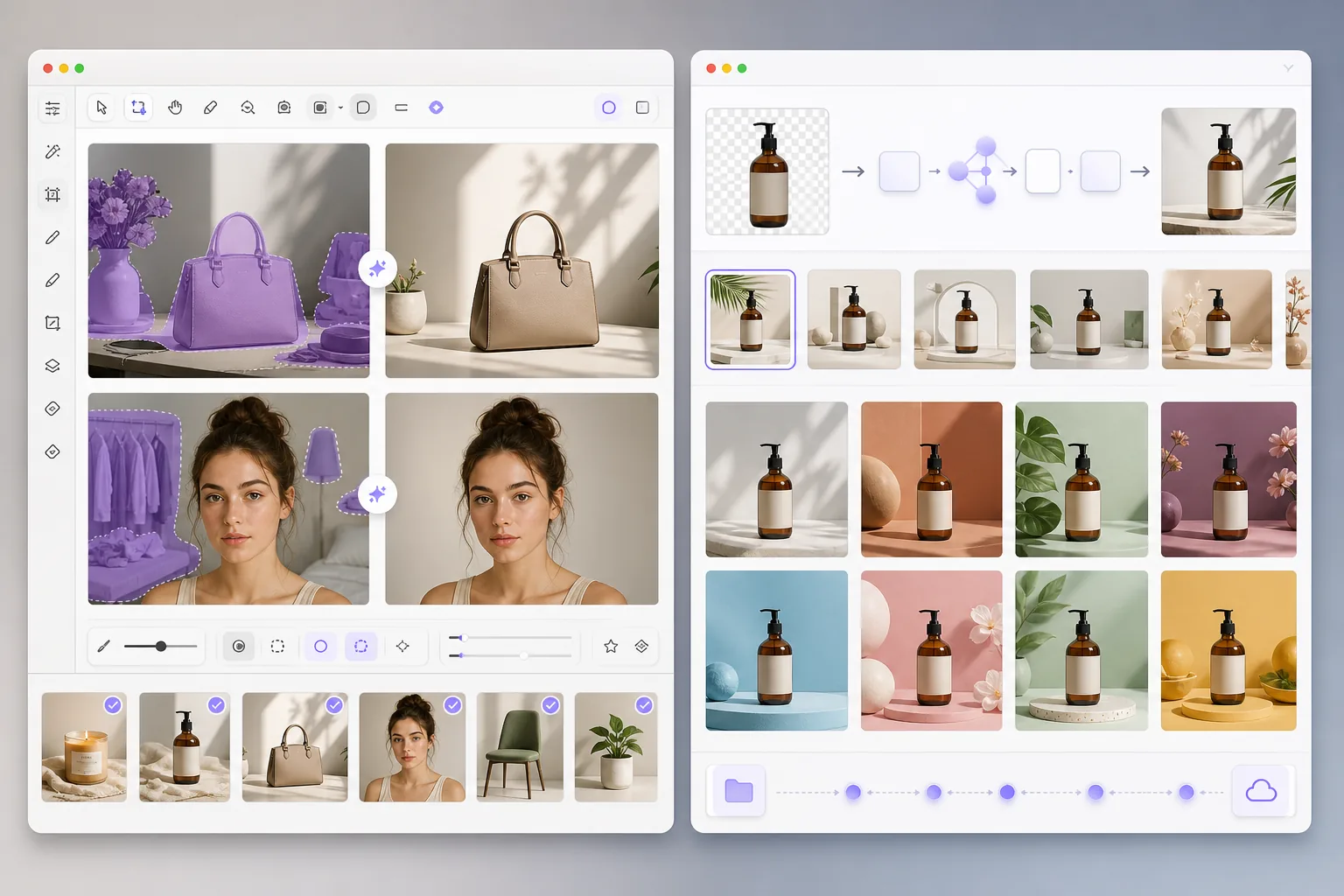Image resolution: width=1344 pixels, height=896 pixels.
Task: Select the first dot after the folder button
Action: [x=853, y=792]
